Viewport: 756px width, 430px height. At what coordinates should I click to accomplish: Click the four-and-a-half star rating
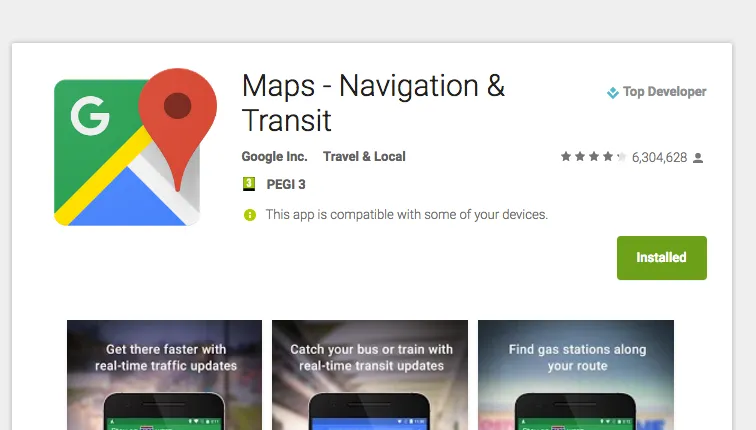594,157
